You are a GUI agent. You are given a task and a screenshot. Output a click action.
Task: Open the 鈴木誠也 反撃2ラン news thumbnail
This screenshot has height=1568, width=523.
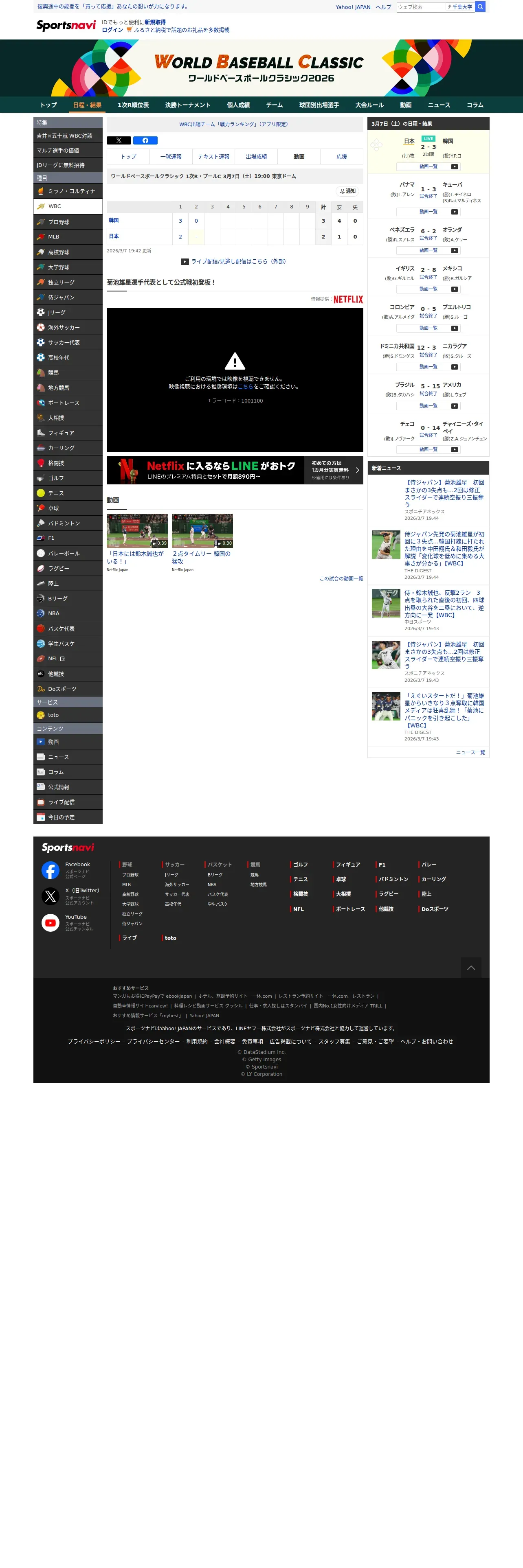(x=386, y=602)
